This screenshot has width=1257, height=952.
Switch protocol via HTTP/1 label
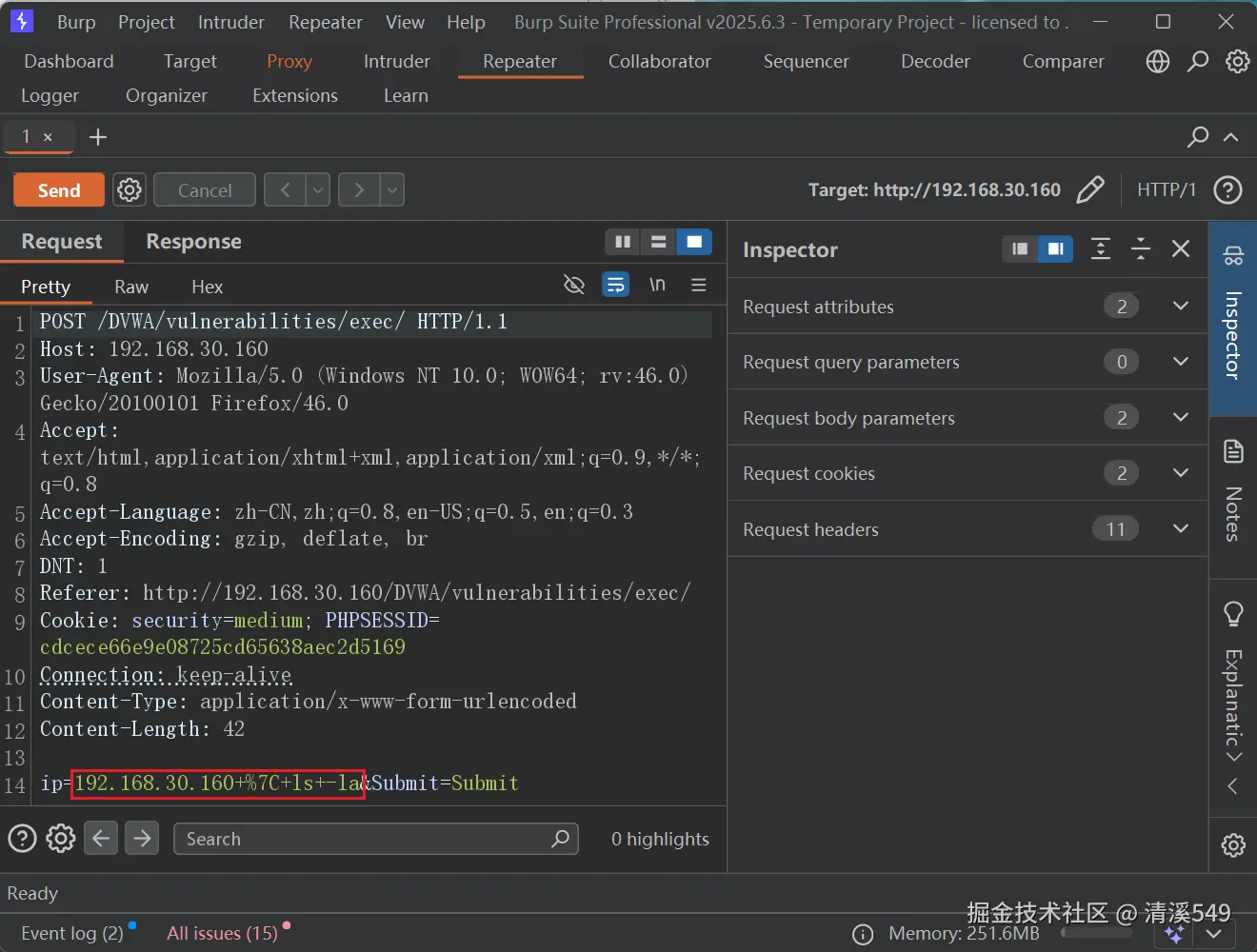[1166, 189]
